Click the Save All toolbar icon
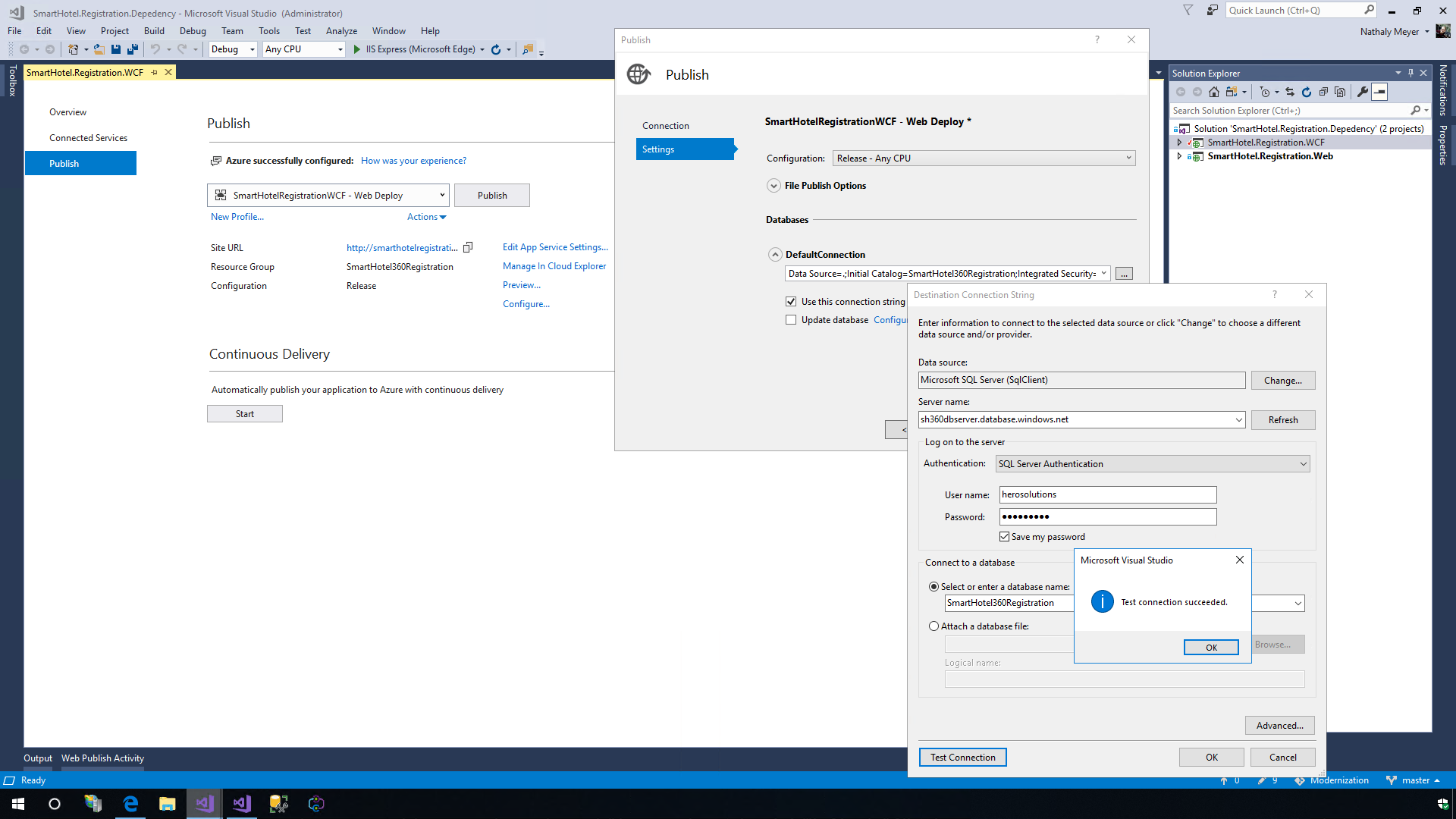This screenshot has width=1456, height=819. (133, 49)
